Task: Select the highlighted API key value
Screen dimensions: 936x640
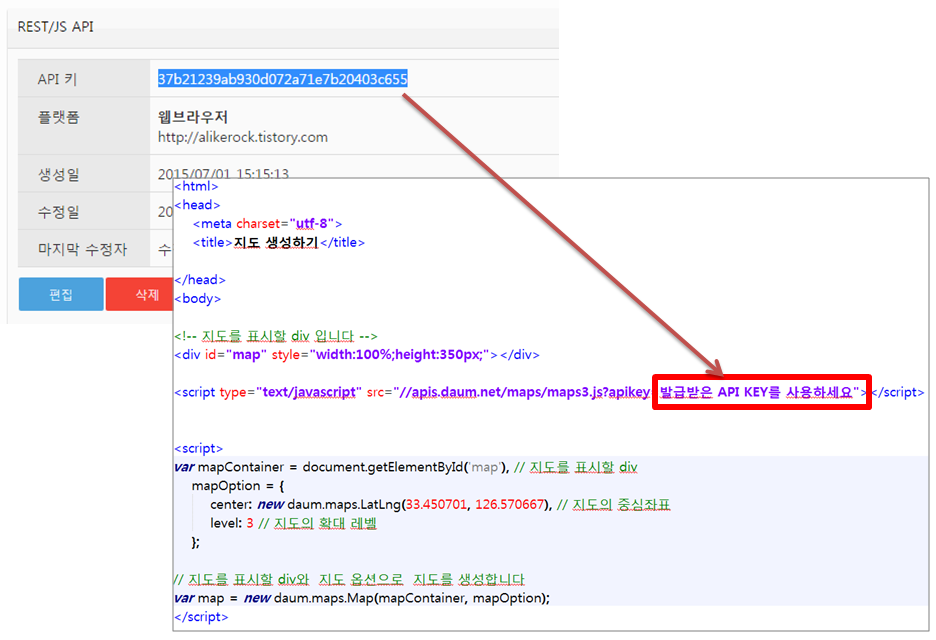Action: (x=282, y=79)
